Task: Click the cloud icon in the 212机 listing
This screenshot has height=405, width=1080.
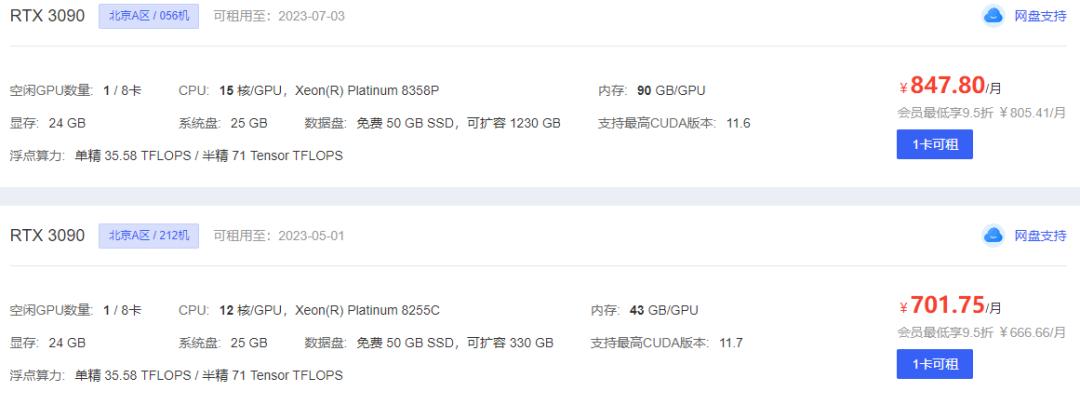Action: coord(993,235)
